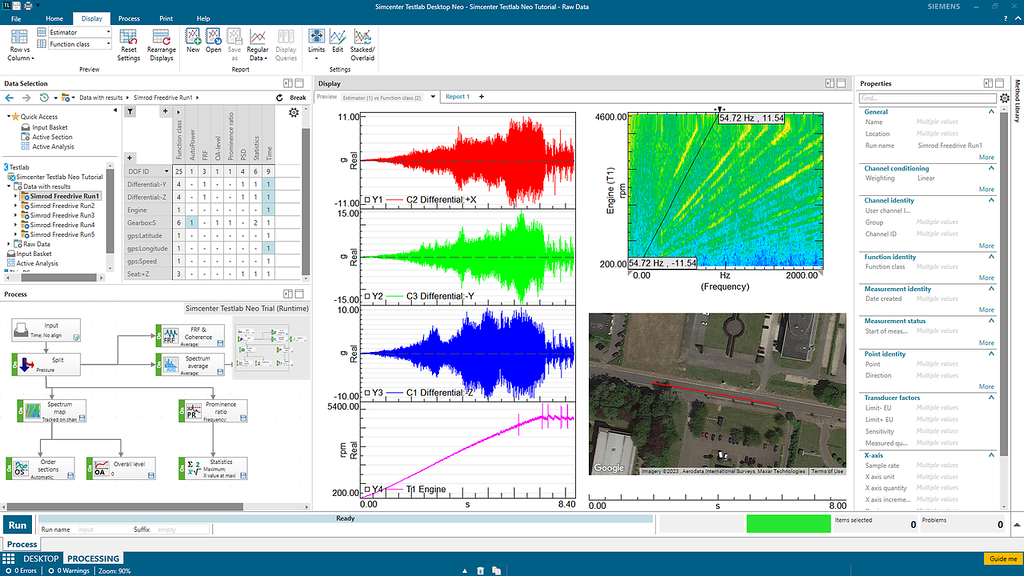Open the Function class dropdown

(78, 44)
